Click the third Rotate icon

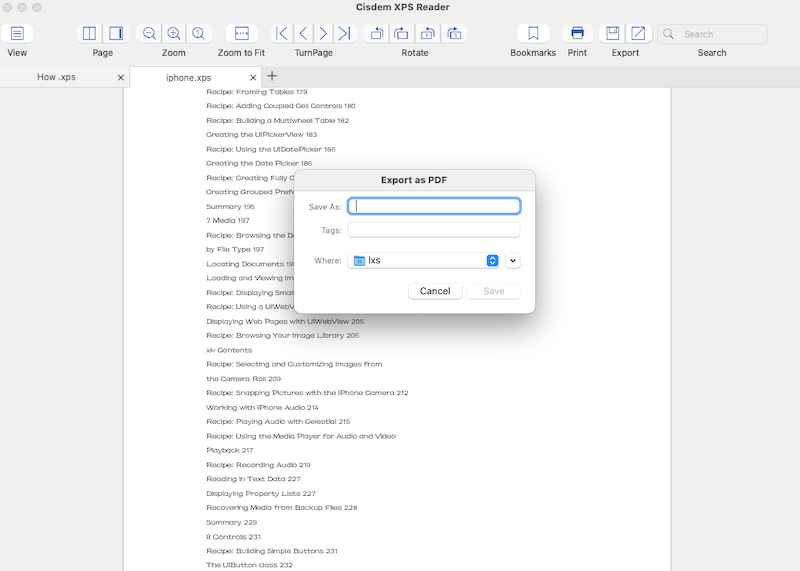[428, 34]
